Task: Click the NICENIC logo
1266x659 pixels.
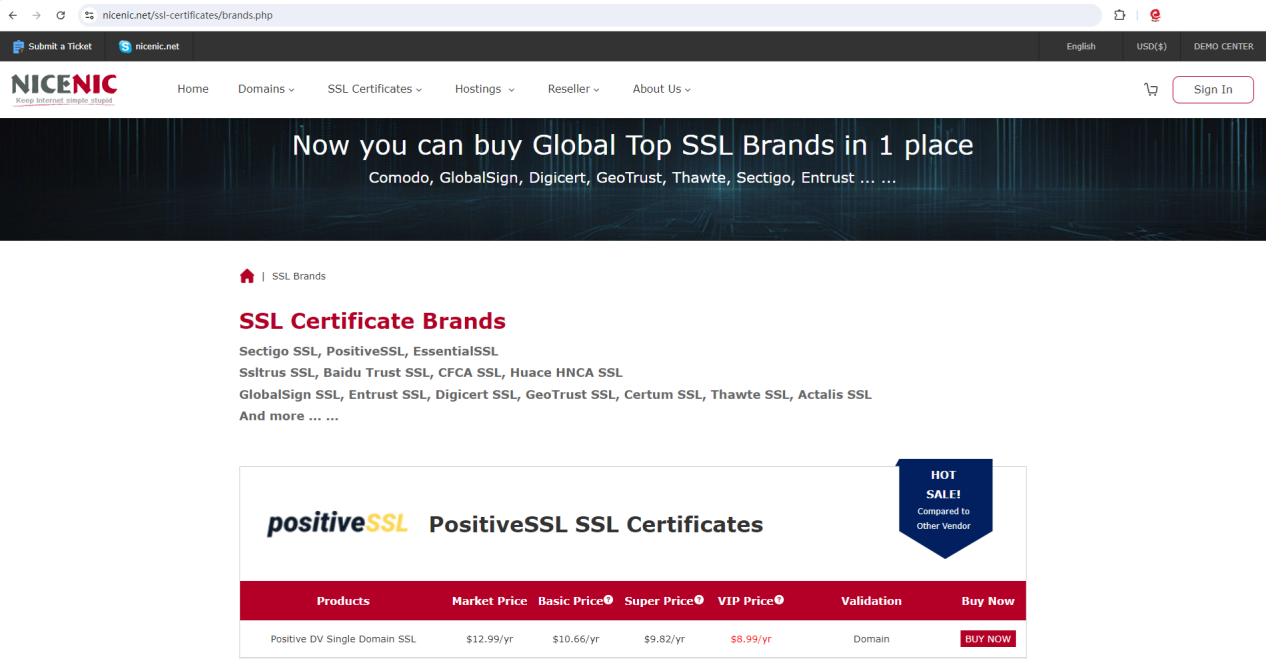Action: tap(63, 88)
